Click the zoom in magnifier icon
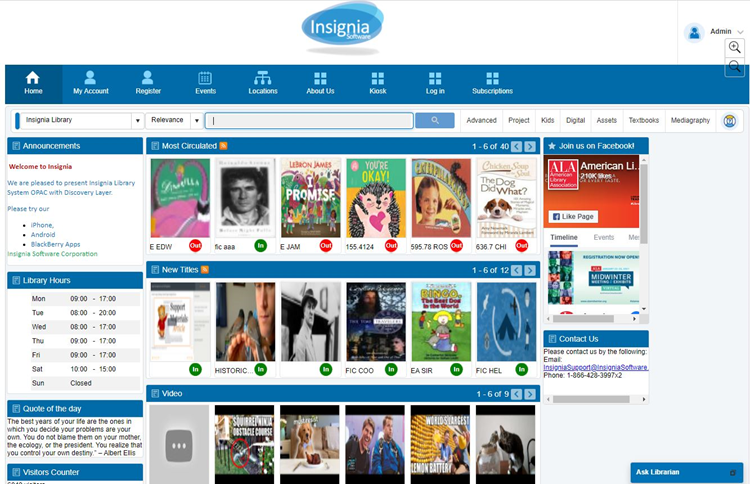 (x=735, y=47)
